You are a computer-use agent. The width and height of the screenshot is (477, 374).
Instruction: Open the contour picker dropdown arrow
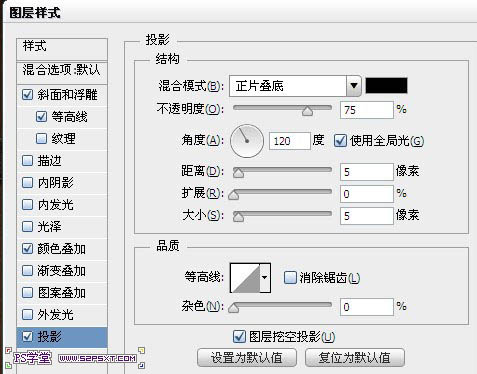pyautogui.click(x=265, y=277)
